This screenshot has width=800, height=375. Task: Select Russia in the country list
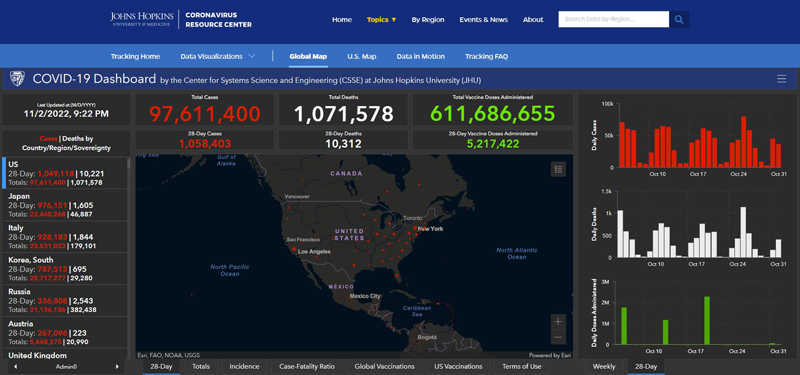[x=65, y=301]
